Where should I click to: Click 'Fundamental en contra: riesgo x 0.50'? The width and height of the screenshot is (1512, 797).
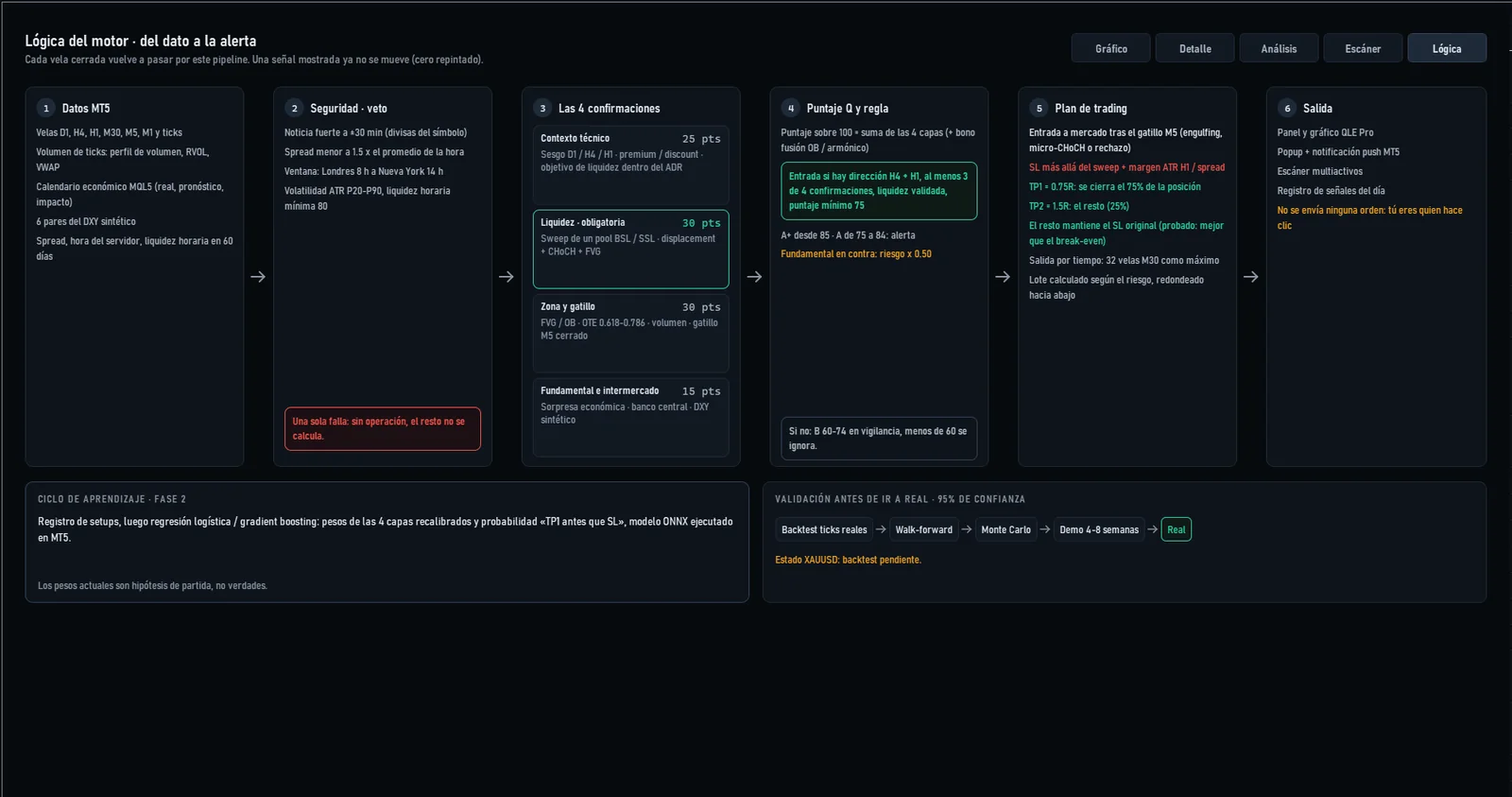point(856,254)
